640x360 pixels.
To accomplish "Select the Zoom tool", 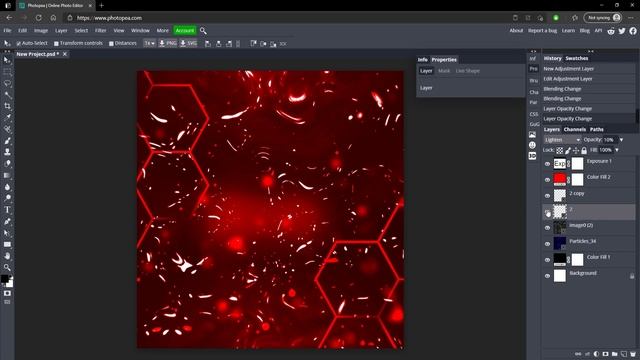I will (x=7, y=267).
